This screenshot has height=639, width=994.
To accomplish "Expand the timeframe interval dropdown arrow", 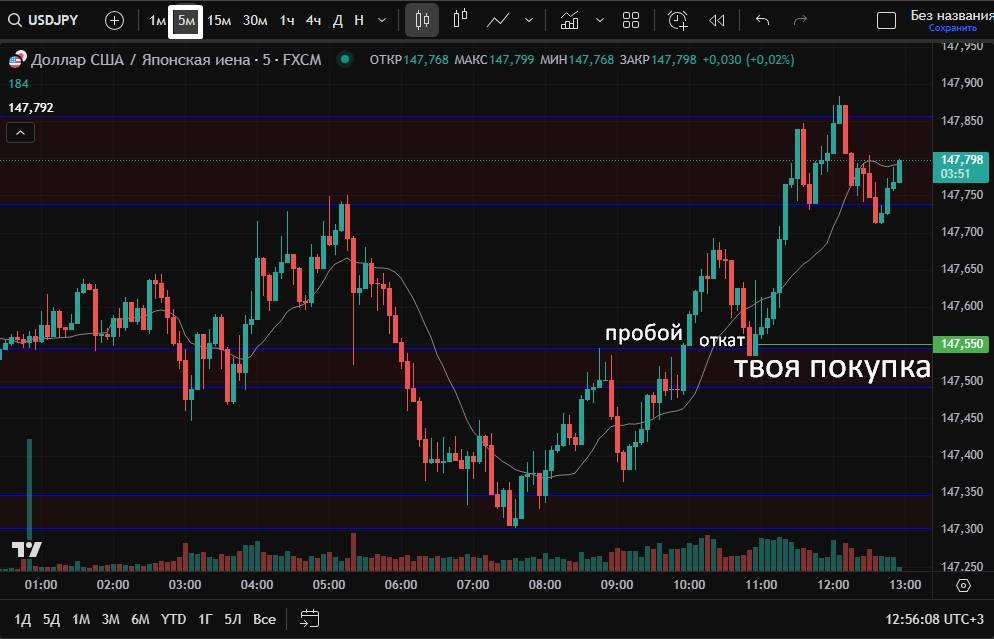I will 382,20.
